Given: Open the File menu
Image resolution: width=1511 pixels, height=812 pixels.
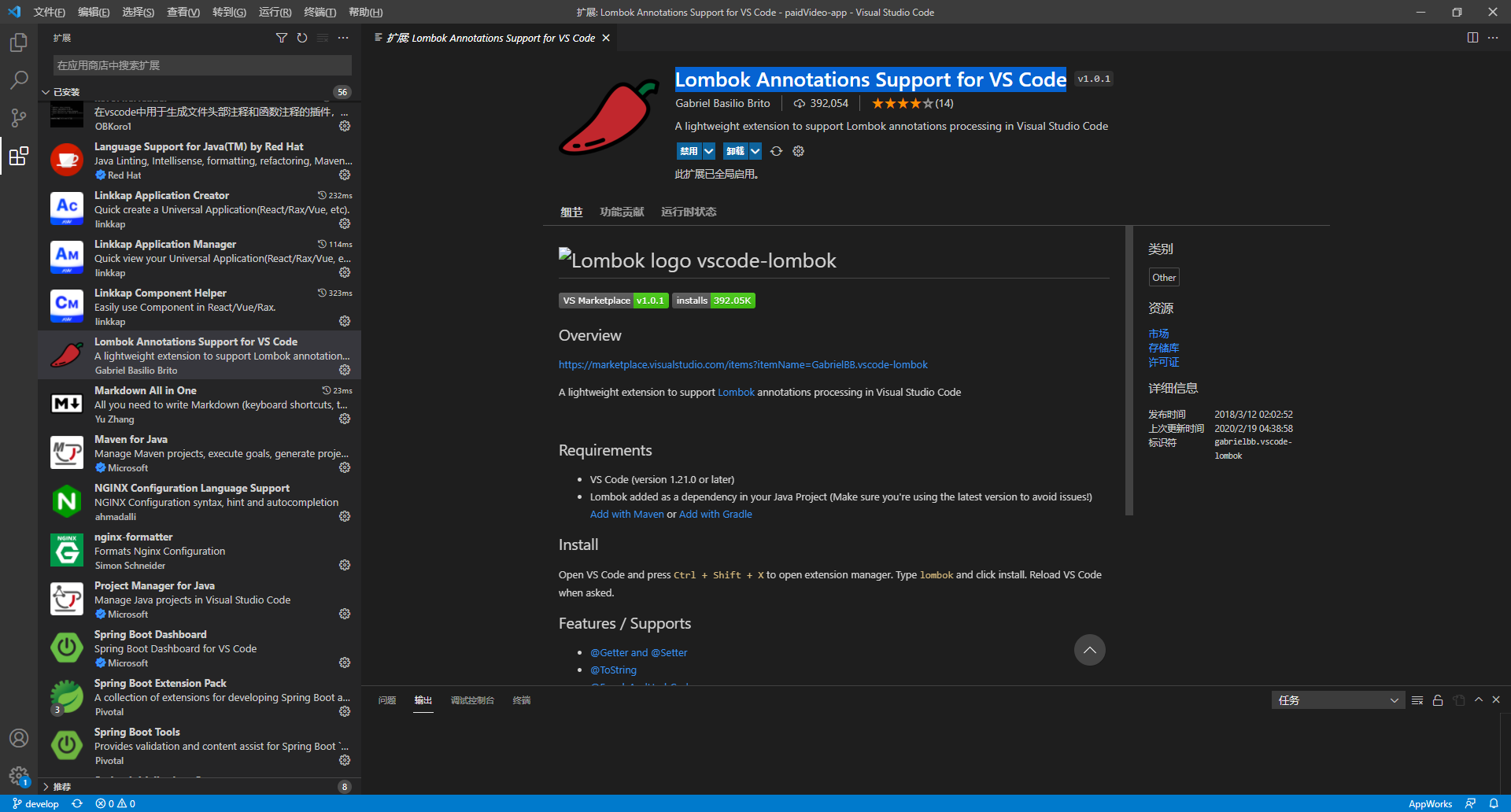Looking at the screenshot, I should tap(49, 12).
